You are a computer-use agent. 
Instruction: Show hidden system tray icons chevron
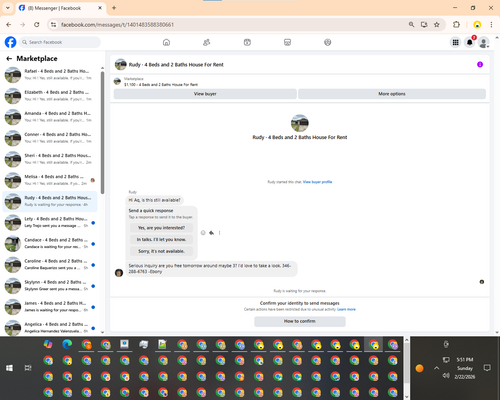coord(437,368)
